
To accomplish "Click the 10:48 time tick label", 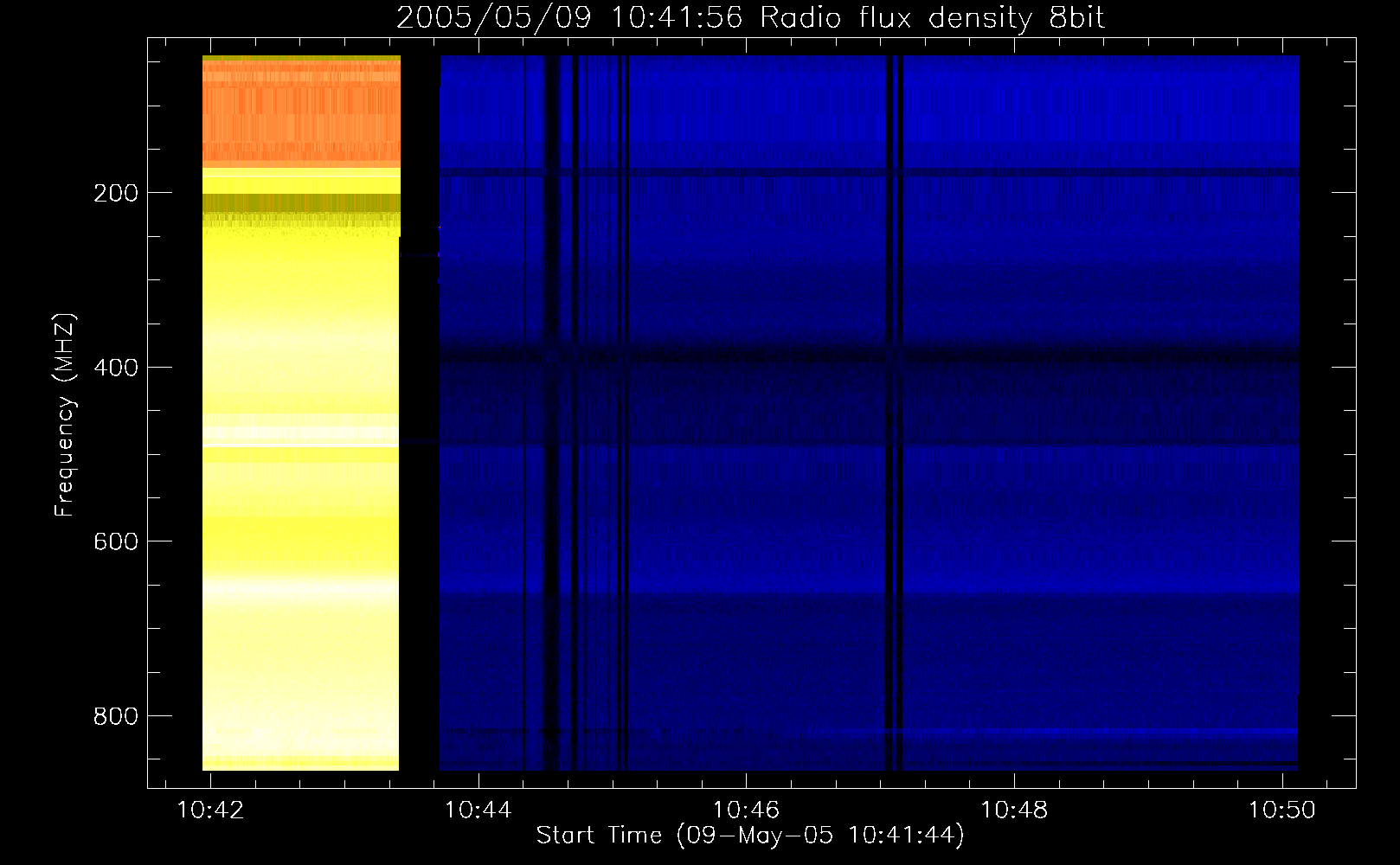I will coord(1014,810).
